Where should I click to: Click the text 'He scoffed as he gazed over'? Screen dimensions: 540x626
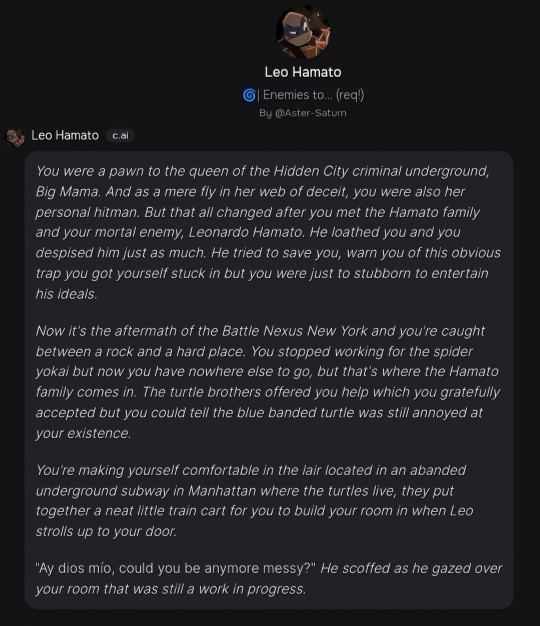411,568
